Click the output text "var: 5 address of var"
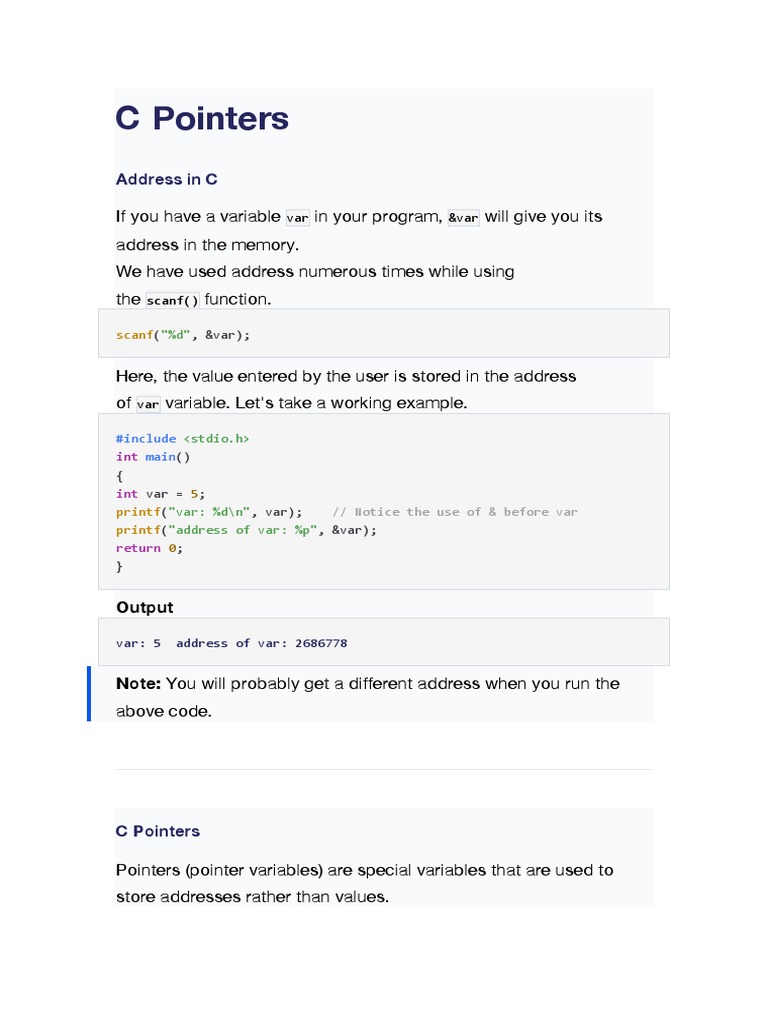The height and width of the screenshot is (1024, 768). (x=231, y=643)
